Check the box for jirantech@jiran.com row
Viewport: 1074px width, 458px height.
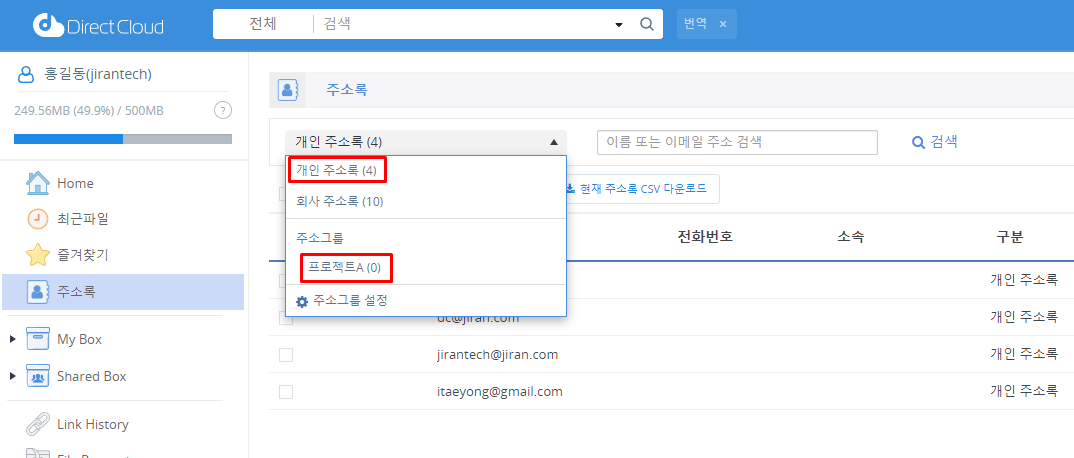click(x=286, y=355)
